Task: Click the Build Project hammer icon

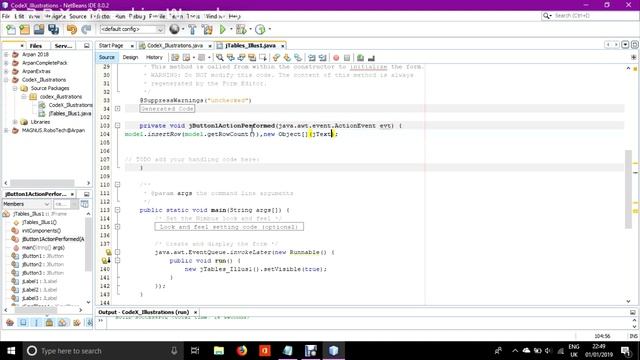Action: [192, 29]
